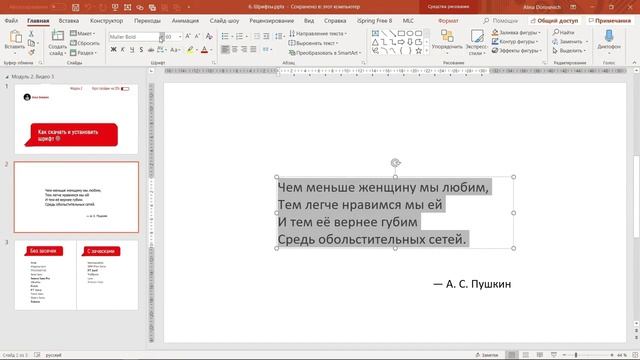Fit slide to current window icon
The height and width of the screenshot is (360, 640).
(x=635, y=355)
